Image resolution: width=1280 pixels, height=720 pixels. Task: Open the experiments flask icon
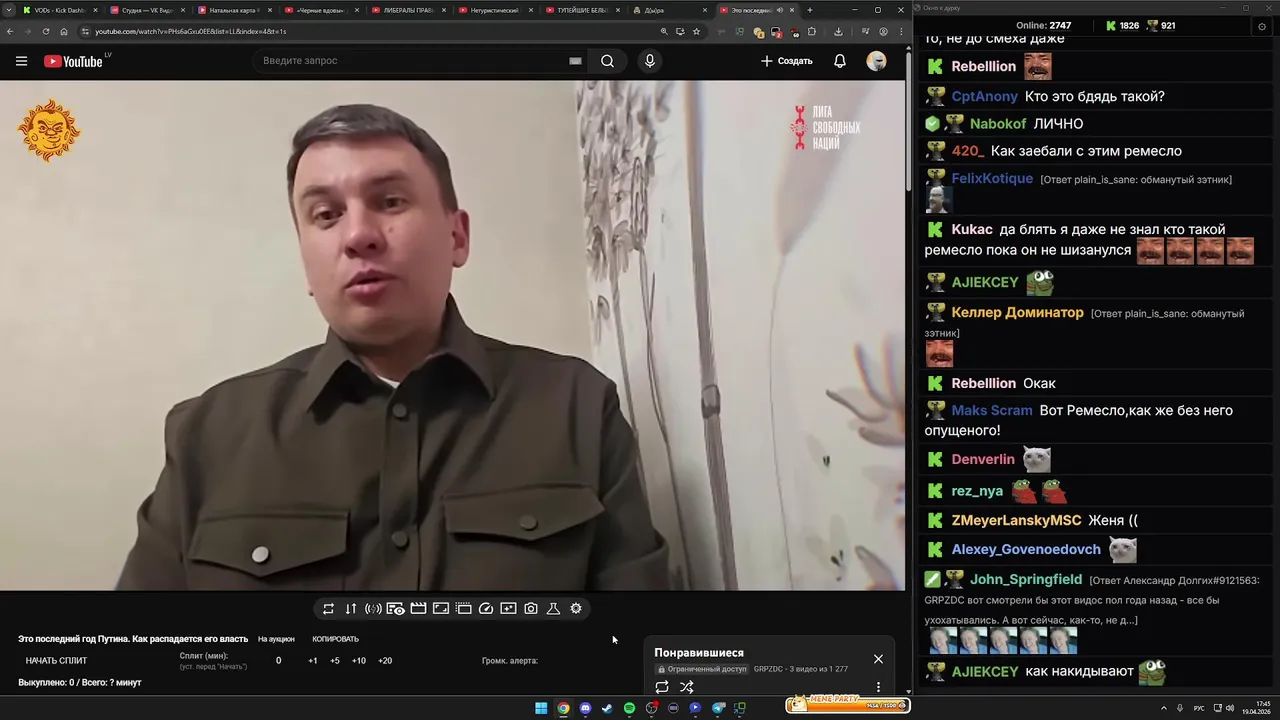[553, 608]
